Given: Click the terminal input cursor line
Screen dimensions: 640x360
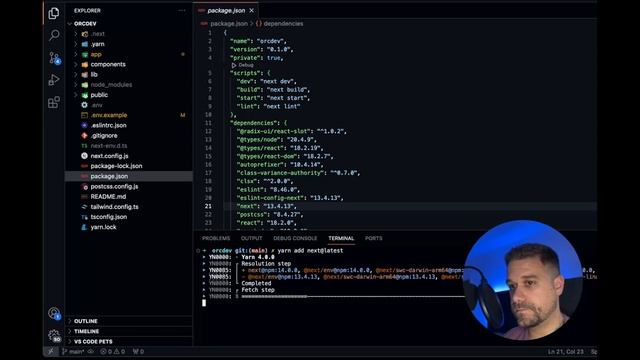Looking at the screenshot, I should pyautogui.click(x=204, y=303).
